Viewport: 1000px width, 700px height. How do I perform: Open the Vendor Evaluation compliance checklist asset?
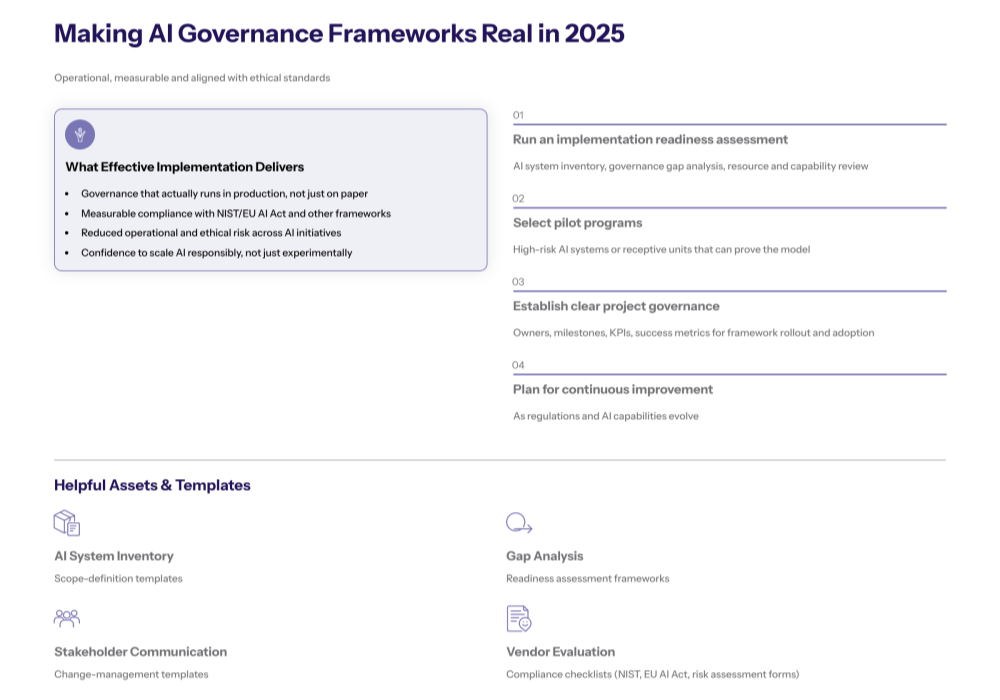click(x=560, y=651)
